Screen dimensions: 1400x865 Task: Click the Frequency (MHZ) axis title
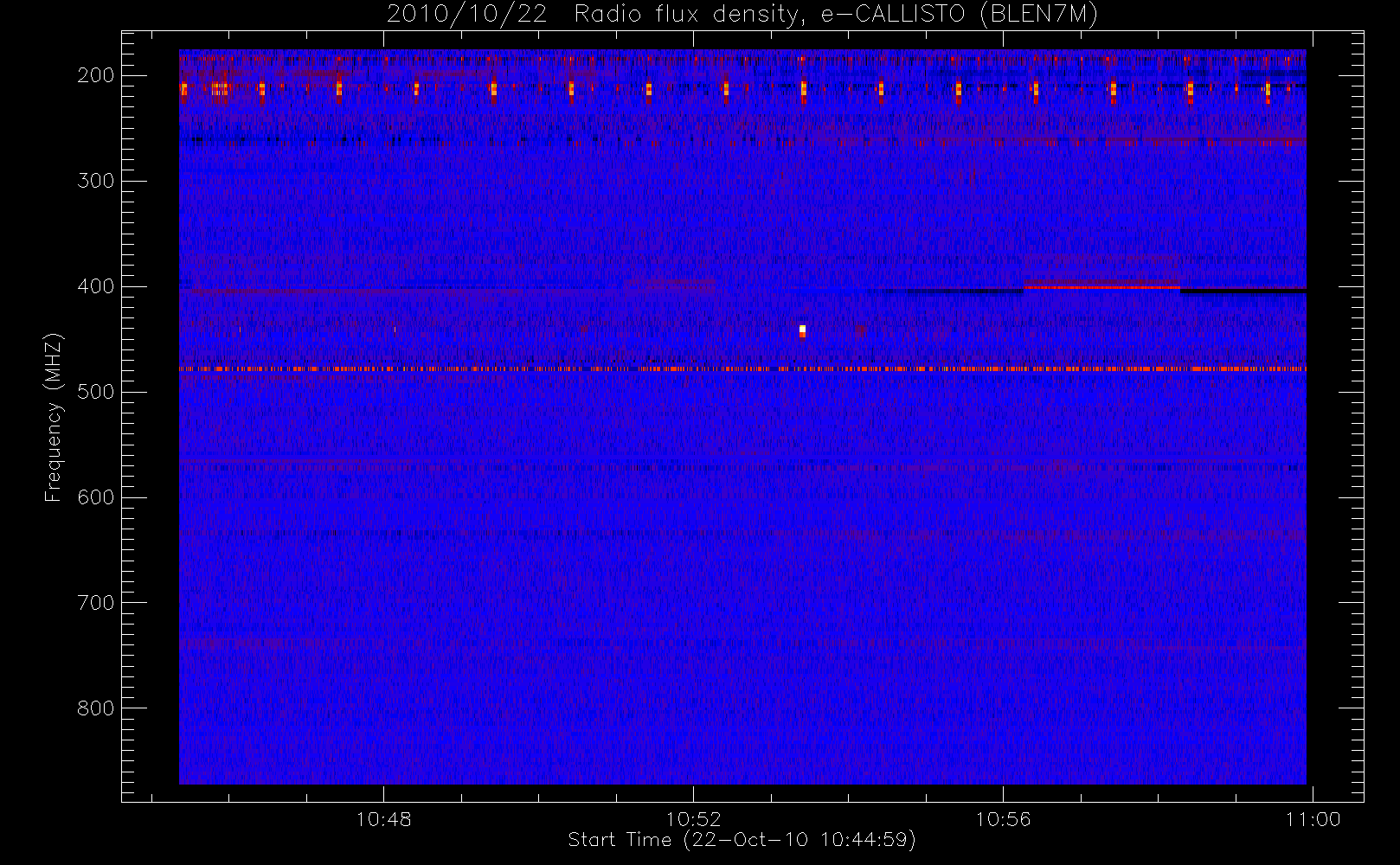54,417
